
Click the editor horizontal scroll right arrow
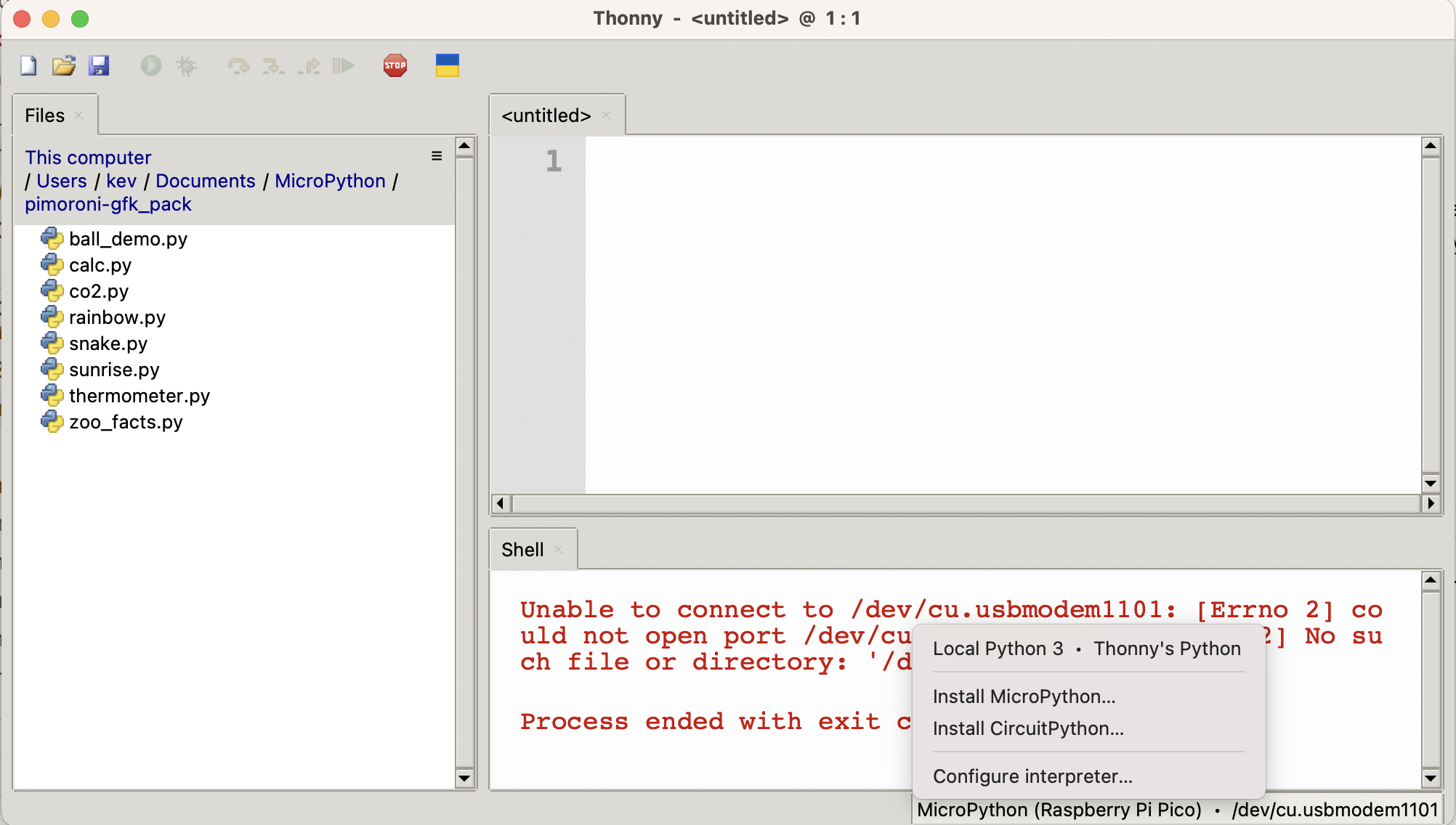(x=1431, y=503)
